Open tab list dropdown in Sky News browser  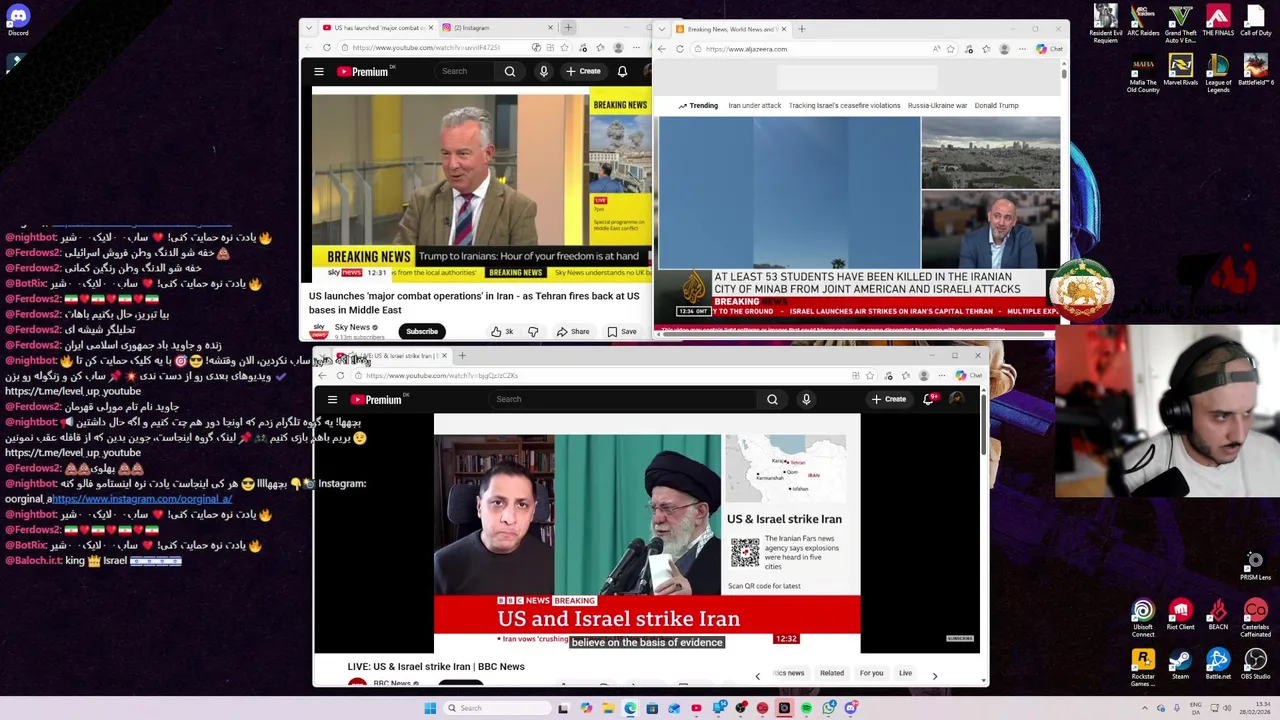(x=311, y=28)
